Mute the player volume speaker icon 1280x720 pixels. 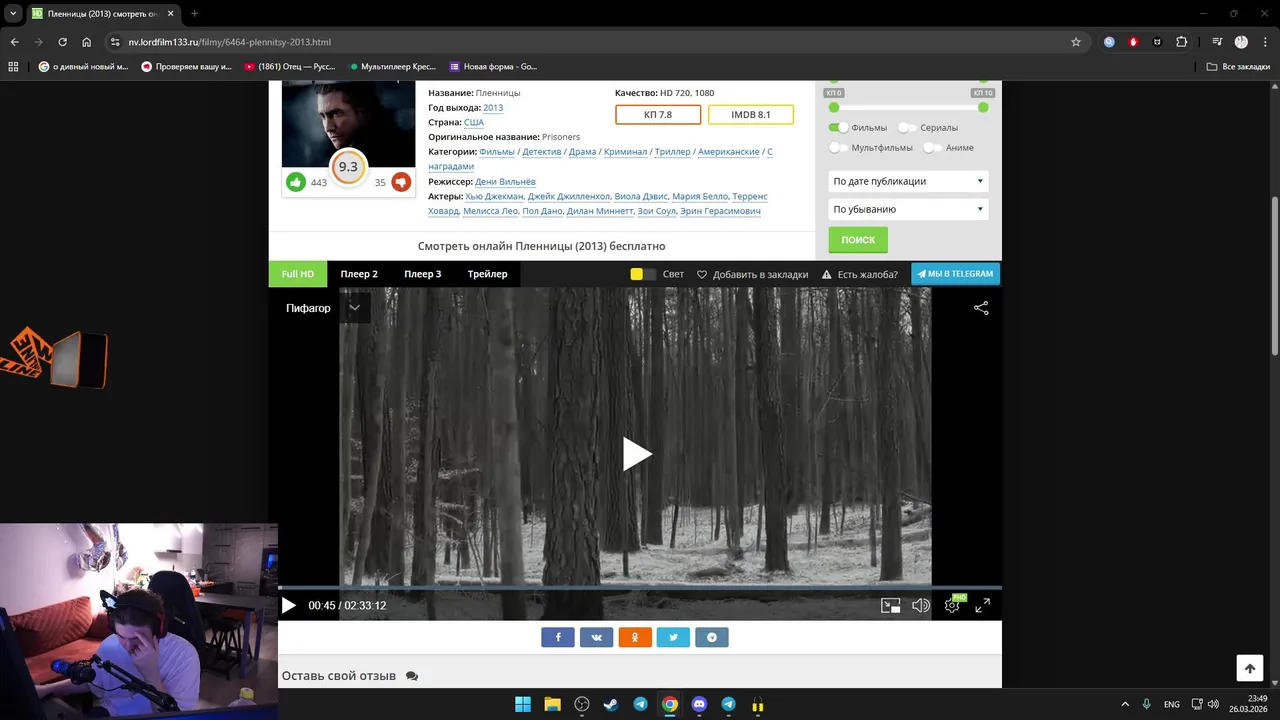point(921,605)
